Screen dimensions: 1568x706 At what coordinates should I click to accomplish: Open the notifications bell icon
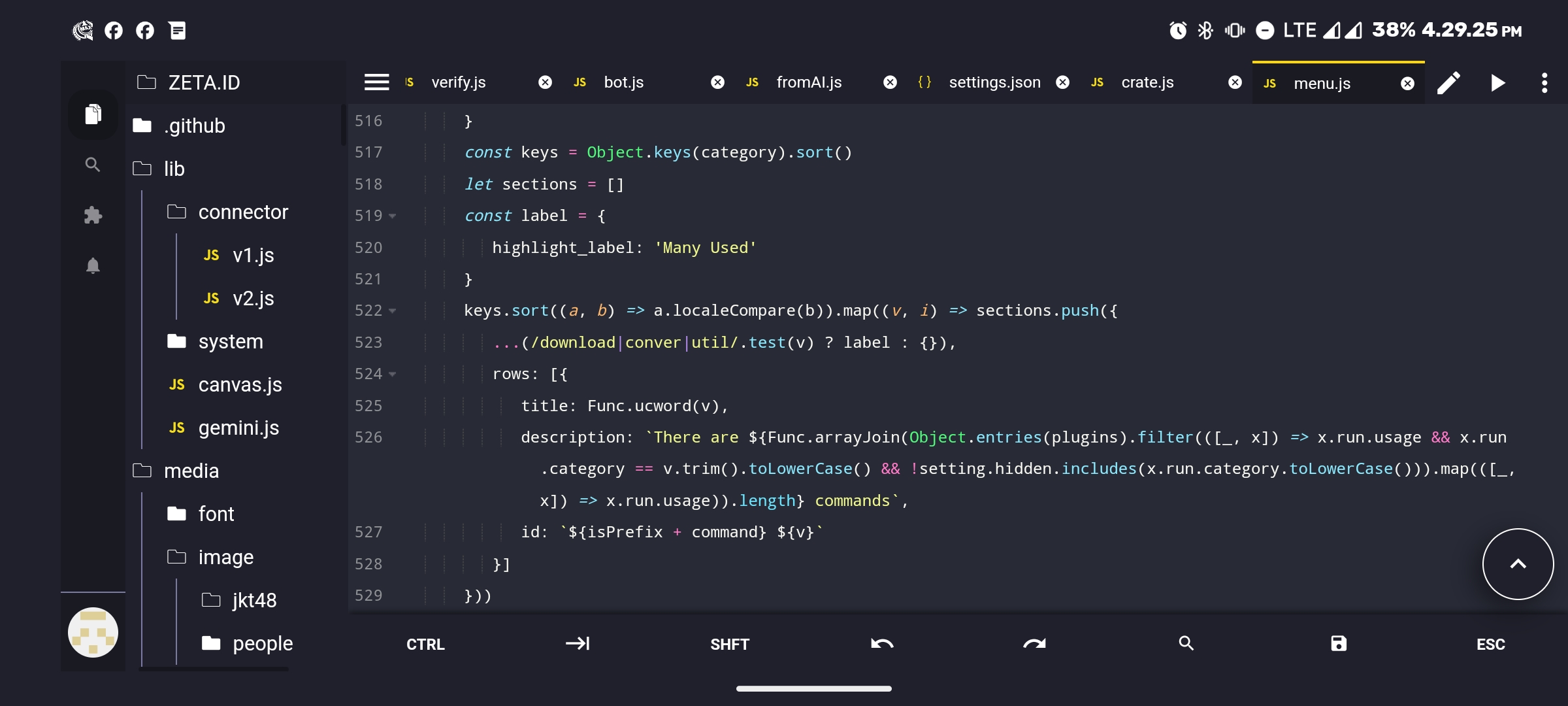(x=93, y=265)
